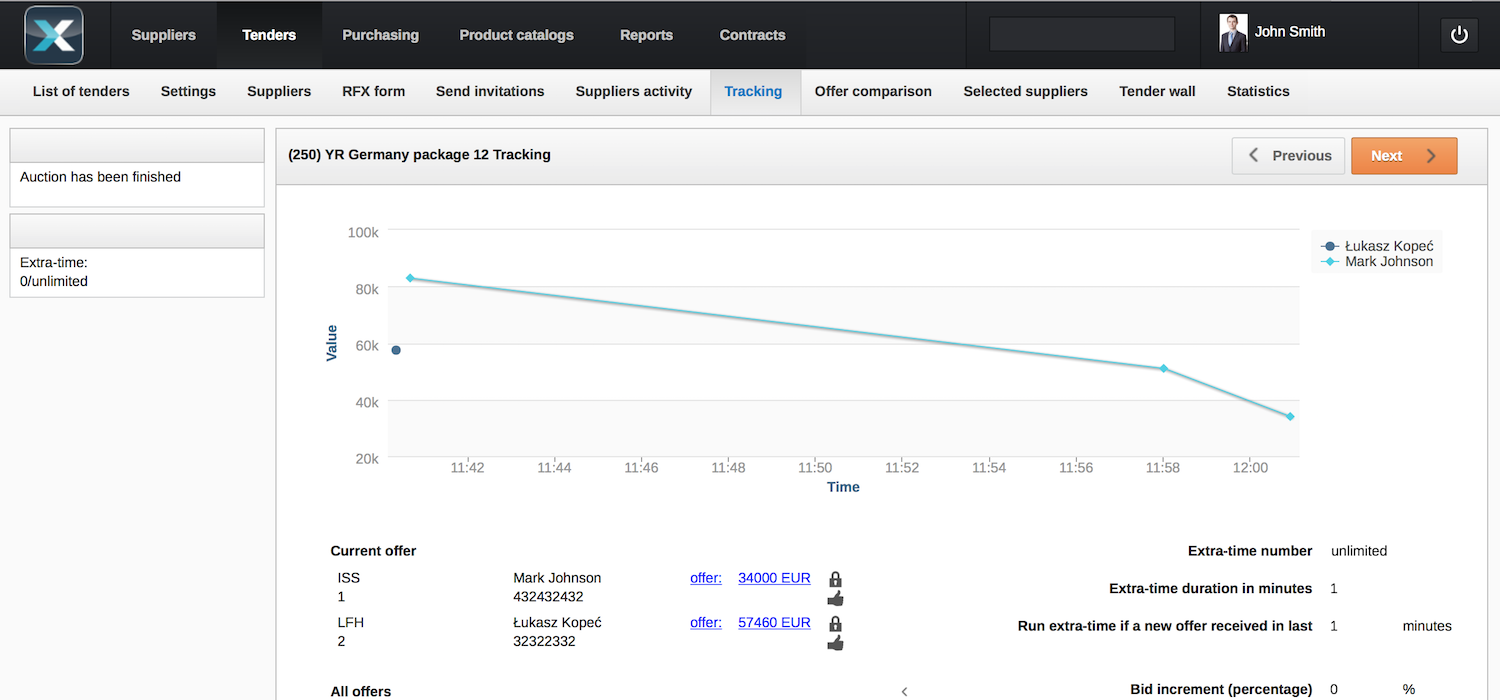1500x700 pixels.
Task: Collapse panel using the left chevron arrow
Action: [904, 691]
